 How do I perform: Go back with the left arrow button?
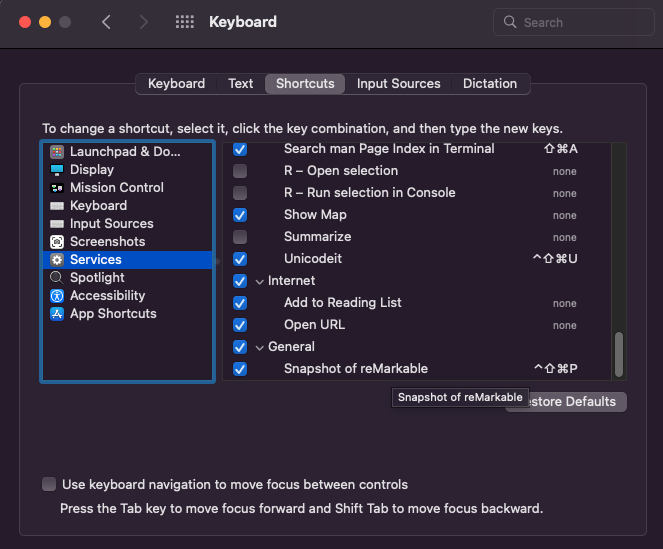pos(107,22)
